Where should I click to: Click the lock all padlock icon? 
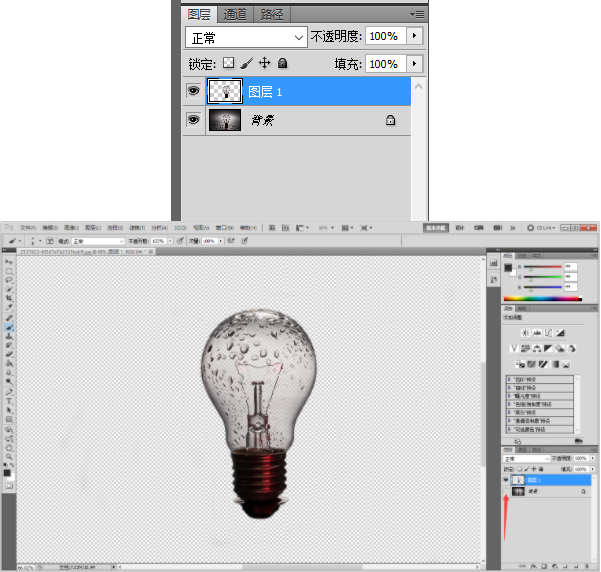(x=283, y=63)
